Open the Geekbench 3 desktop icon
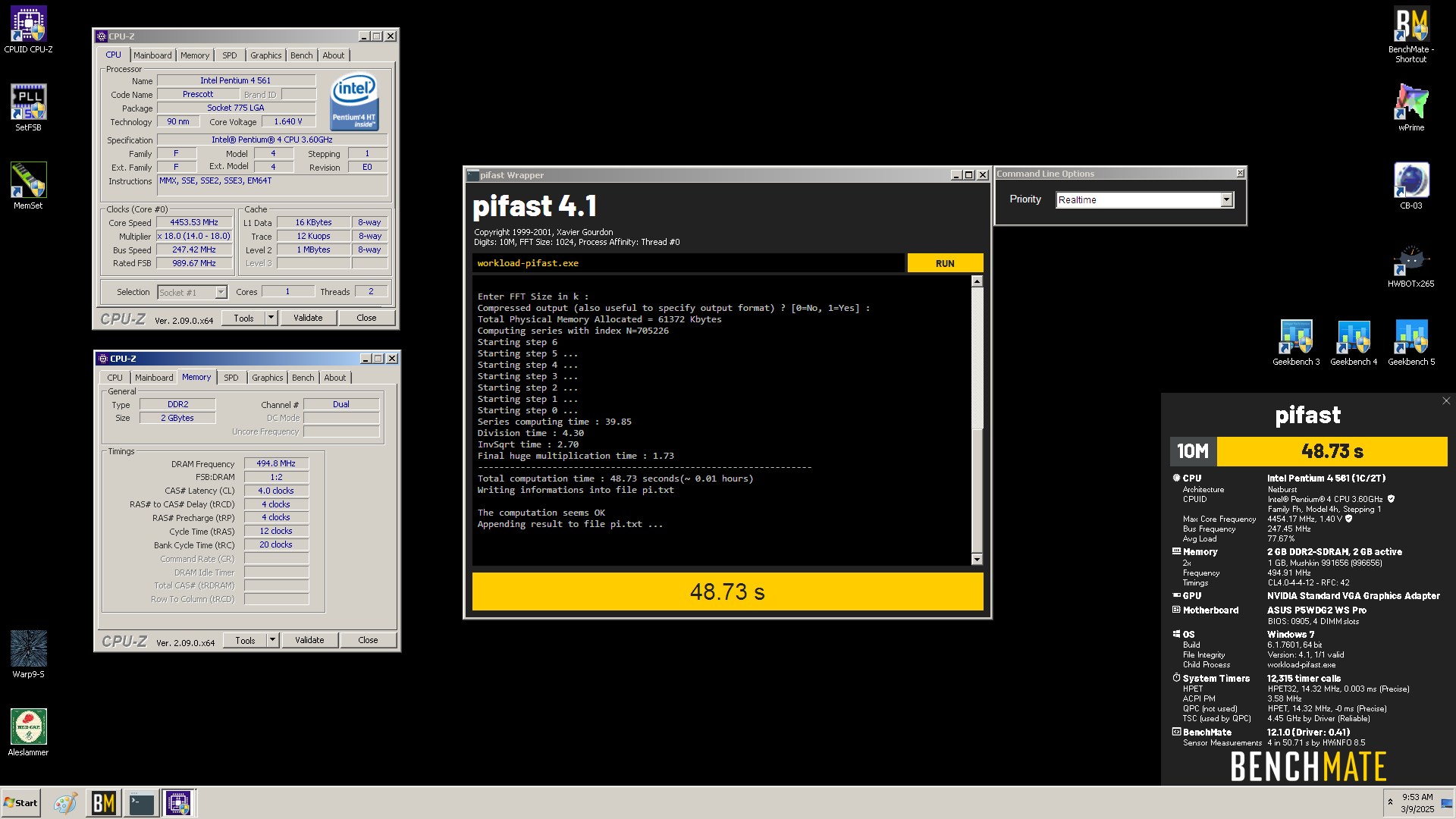The image size is (1456, 819). click(x=1296, y=343)
